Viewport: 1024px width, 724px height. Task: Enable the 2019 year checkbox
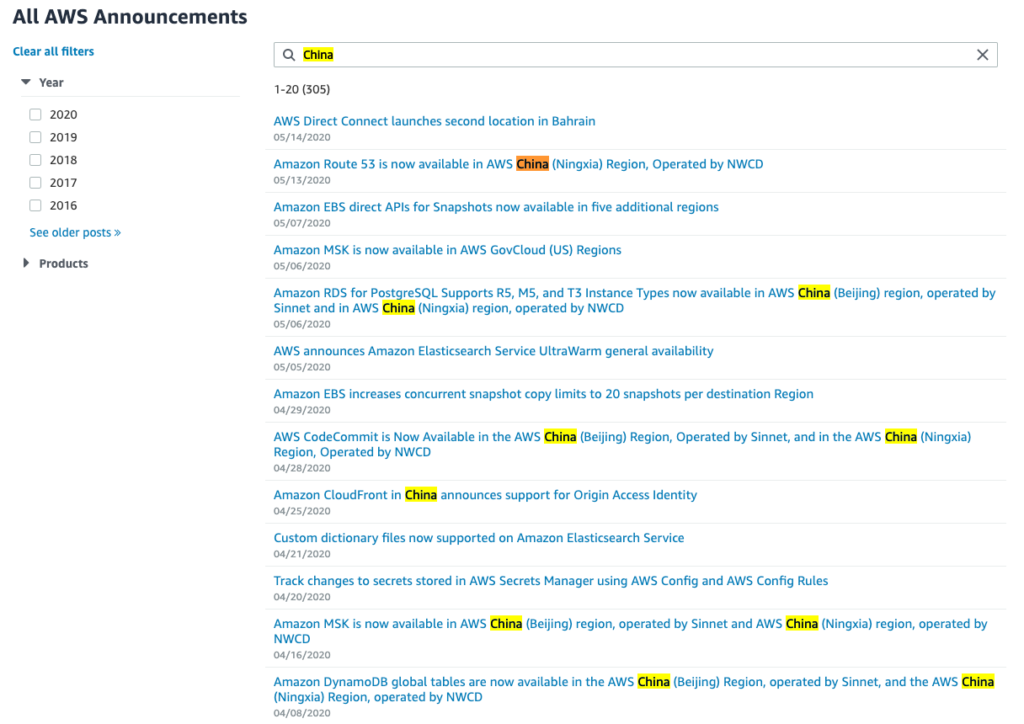(36, 137)
